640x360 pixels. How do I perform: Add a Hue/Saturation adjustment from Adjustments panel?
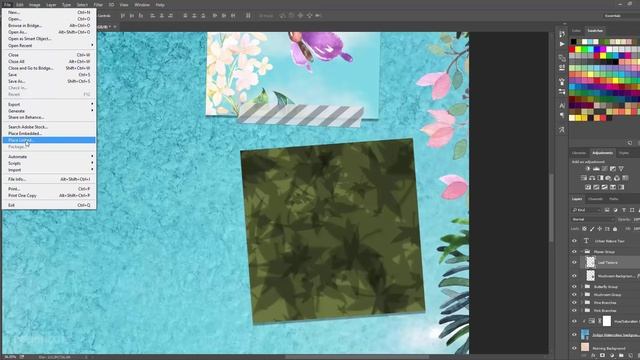(584, 178)
